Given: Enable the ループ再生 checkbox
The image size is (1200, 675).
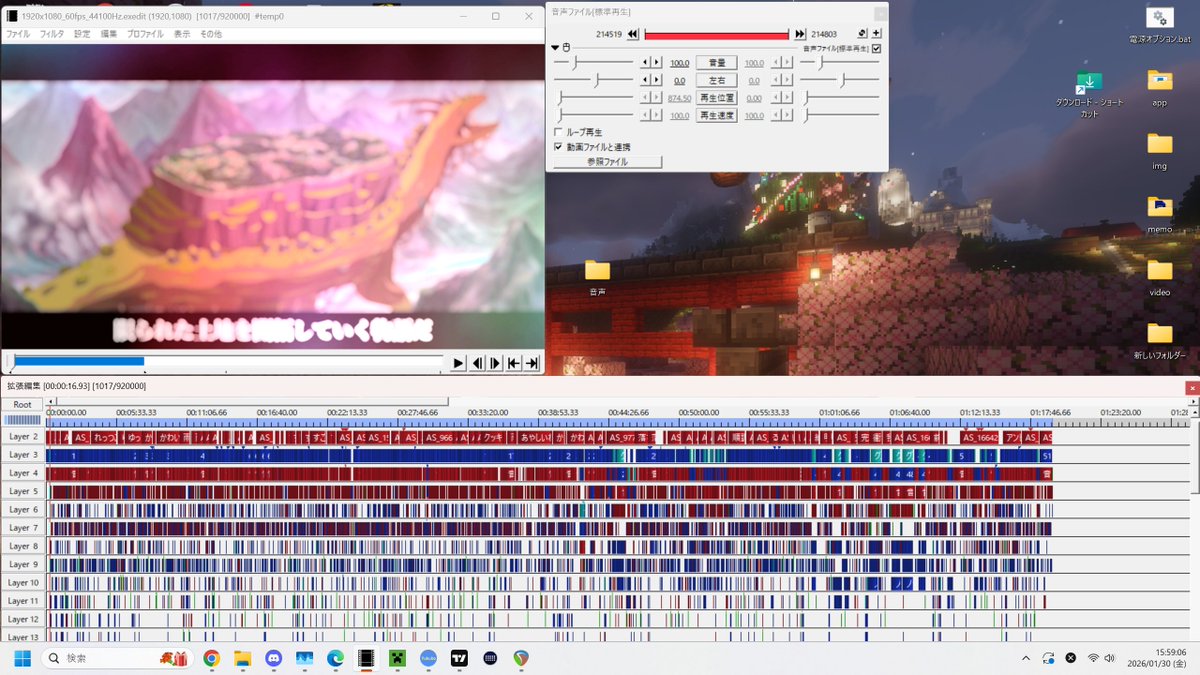Looking at the screenshot, I should (x=558, y=132).
